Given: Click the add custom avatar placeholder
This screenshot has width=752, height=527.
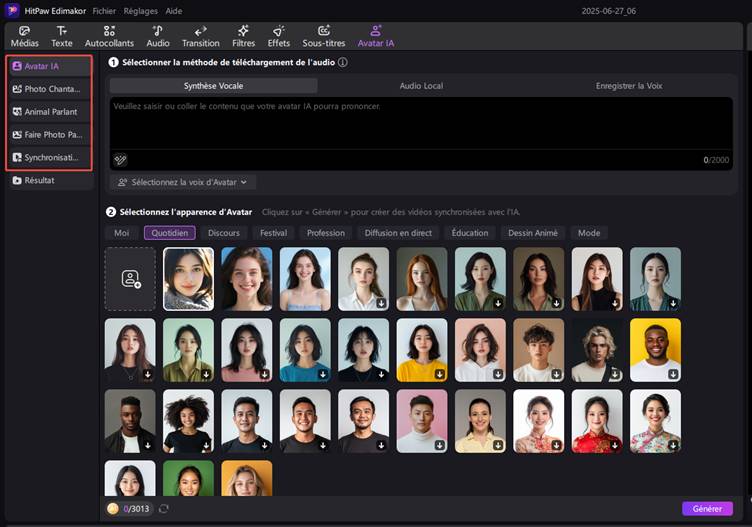Looking at the screenshot, I should point(130,279).
